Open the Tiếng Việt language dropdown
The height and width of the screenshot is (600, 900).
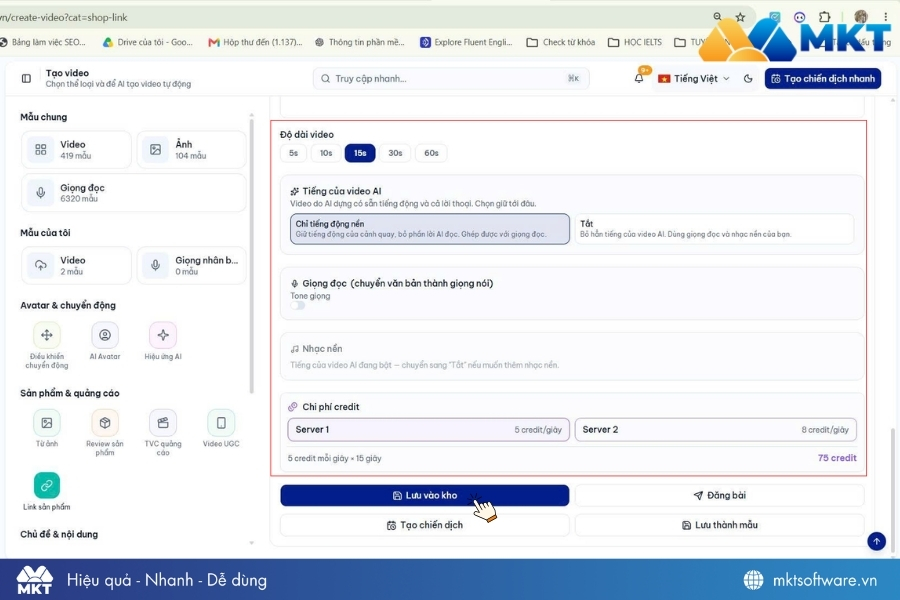(693, 79)
